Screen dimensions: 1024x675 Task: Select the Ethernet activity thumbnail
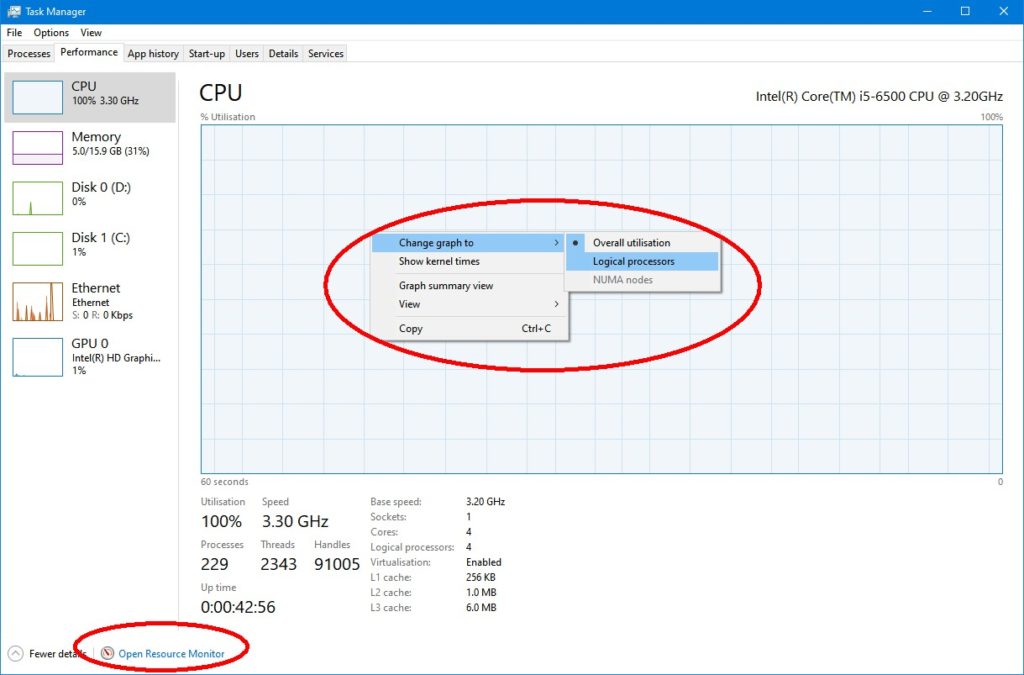tap(37, 302)
